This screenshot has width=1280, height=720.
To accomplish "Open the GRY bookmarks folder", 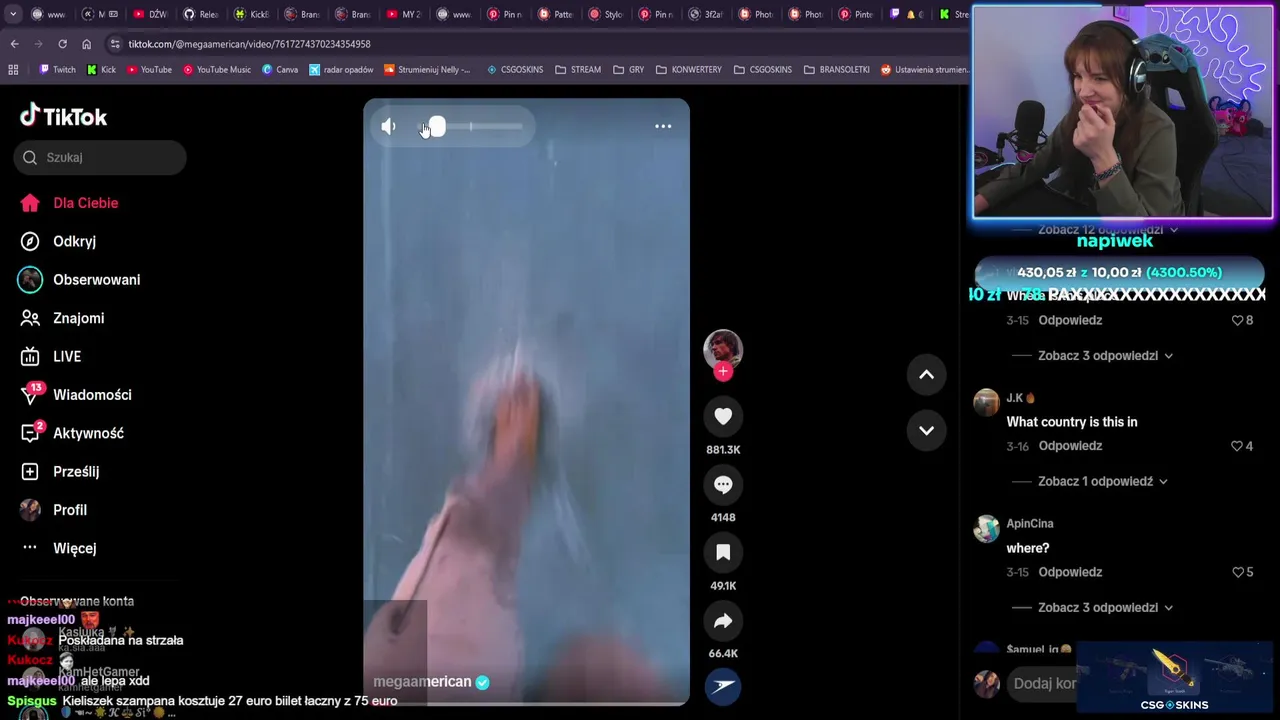I will click(x=628, y=70).
